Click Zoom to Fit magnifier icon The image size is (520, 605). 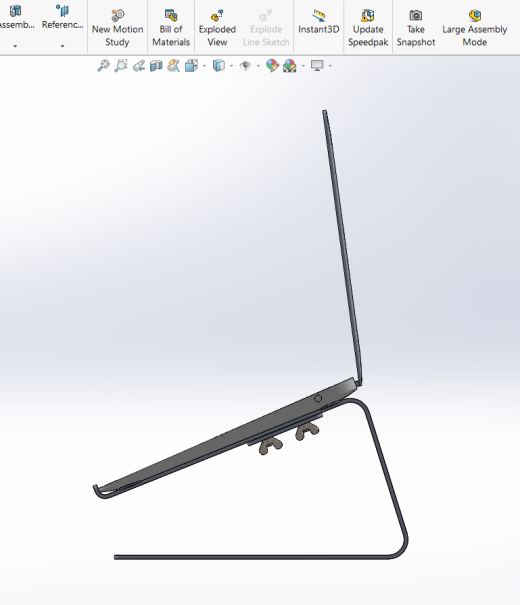tap(103, 66)
